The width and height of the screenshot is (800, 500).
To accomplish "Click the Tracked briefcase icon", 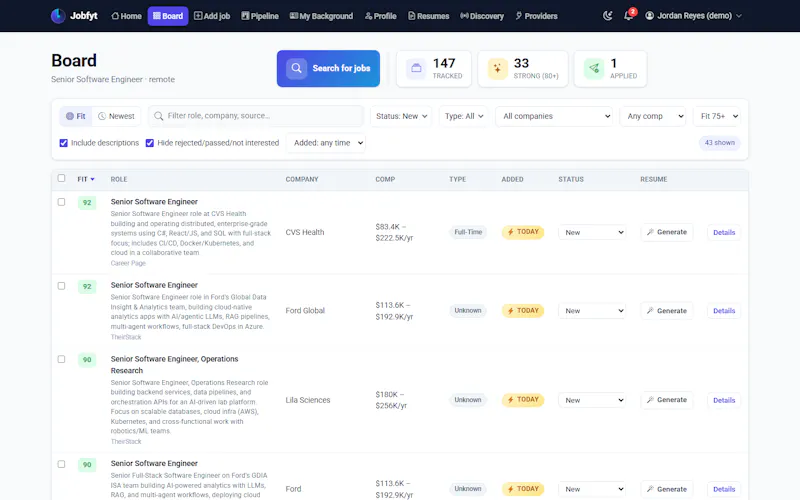I will [x=416, y=68].
